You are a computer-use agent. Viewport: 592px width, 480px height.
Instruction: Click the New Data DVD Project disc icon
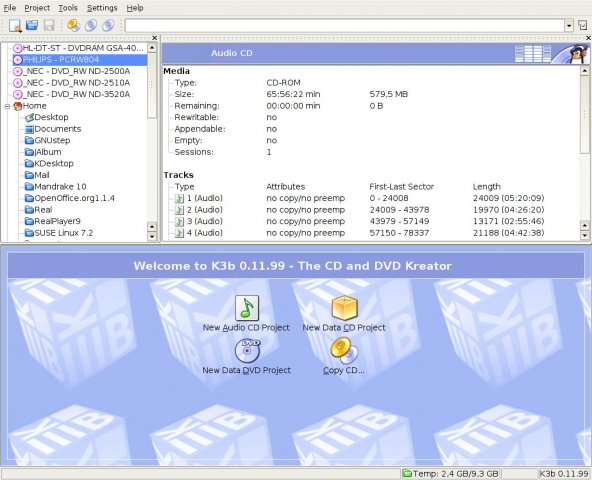click(x=247, y=350)
